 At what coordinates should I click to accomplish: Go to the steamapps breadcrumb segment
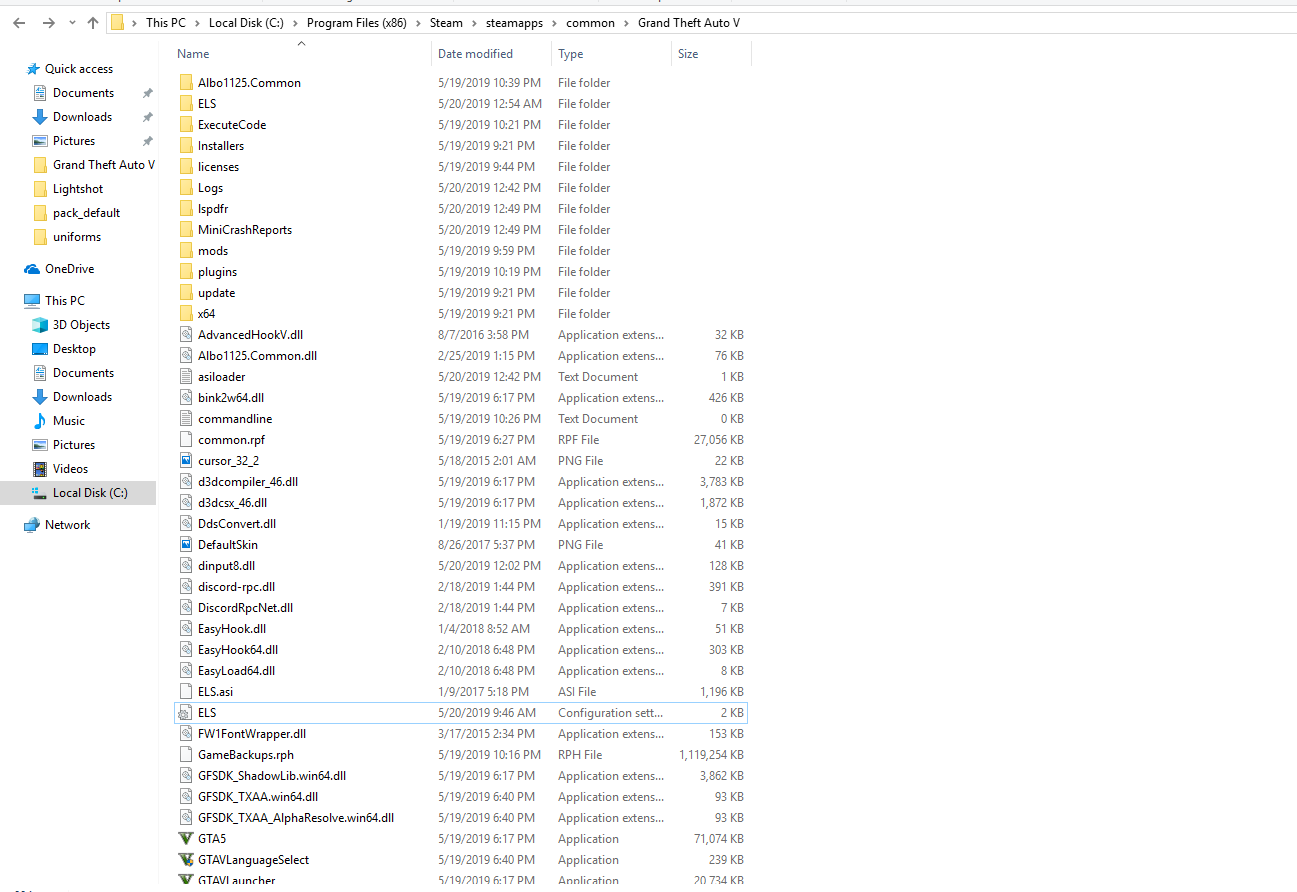click(x=515, y=23)
